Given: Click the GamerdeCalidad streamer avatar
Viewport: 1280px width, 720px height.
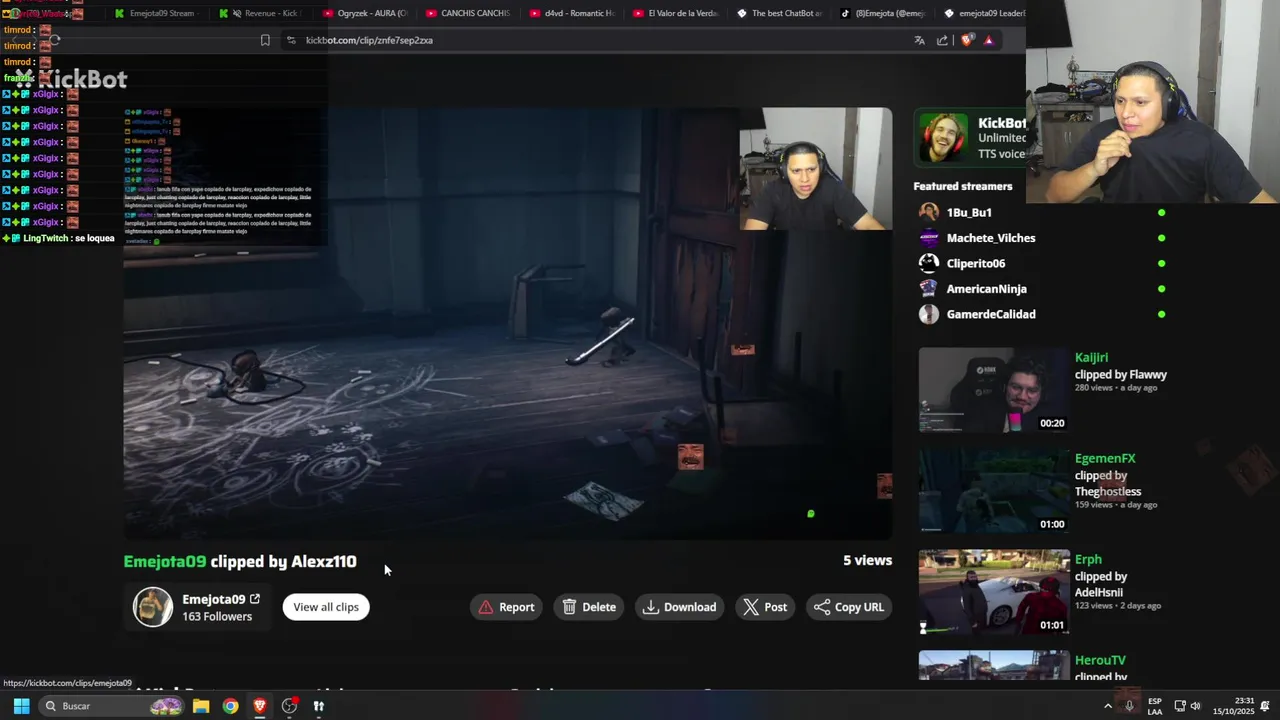Looking at the screenshot, I should tap(929, 314).
